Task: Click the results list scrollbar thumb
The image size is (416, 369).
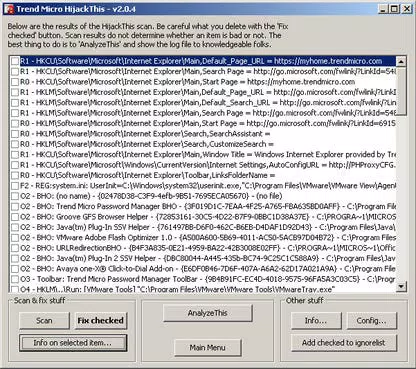Action: (401, 91)
